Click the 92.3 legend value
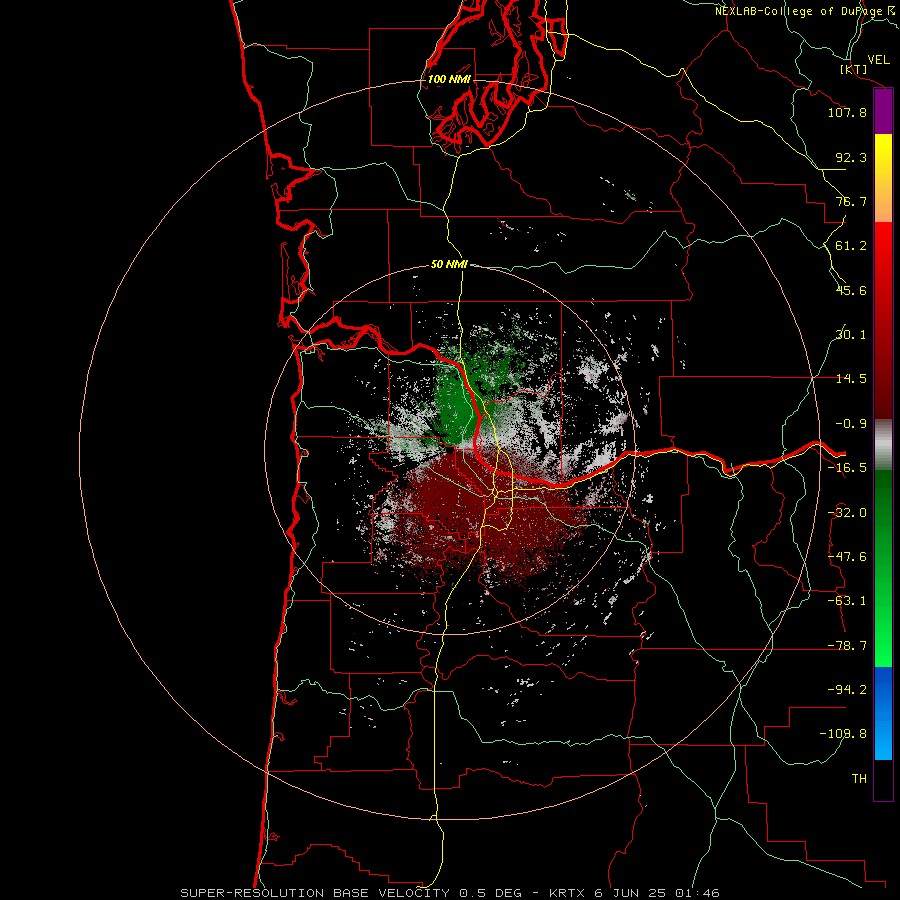The height and width of the screenshot is (900, 900). [x=851, y=157]
